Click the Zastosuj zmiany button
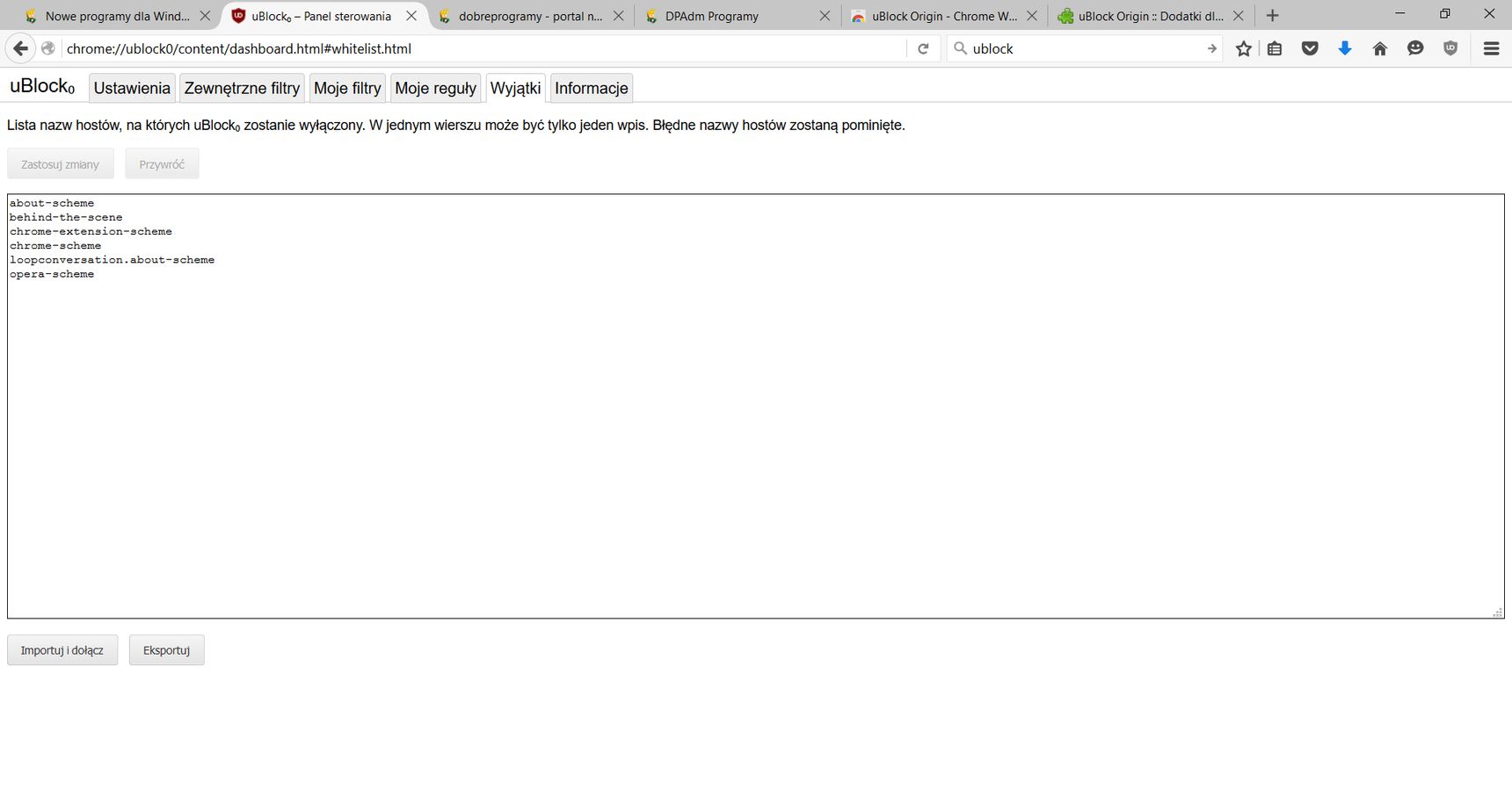1512x811 pixels. click(x=61, y=164)
